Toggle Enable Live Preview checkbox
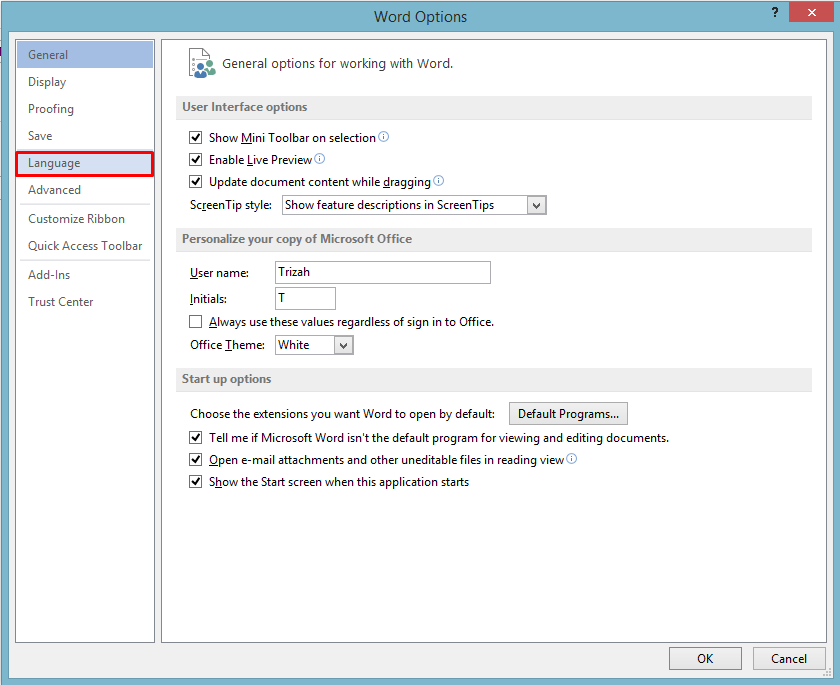 click(196, 160)
